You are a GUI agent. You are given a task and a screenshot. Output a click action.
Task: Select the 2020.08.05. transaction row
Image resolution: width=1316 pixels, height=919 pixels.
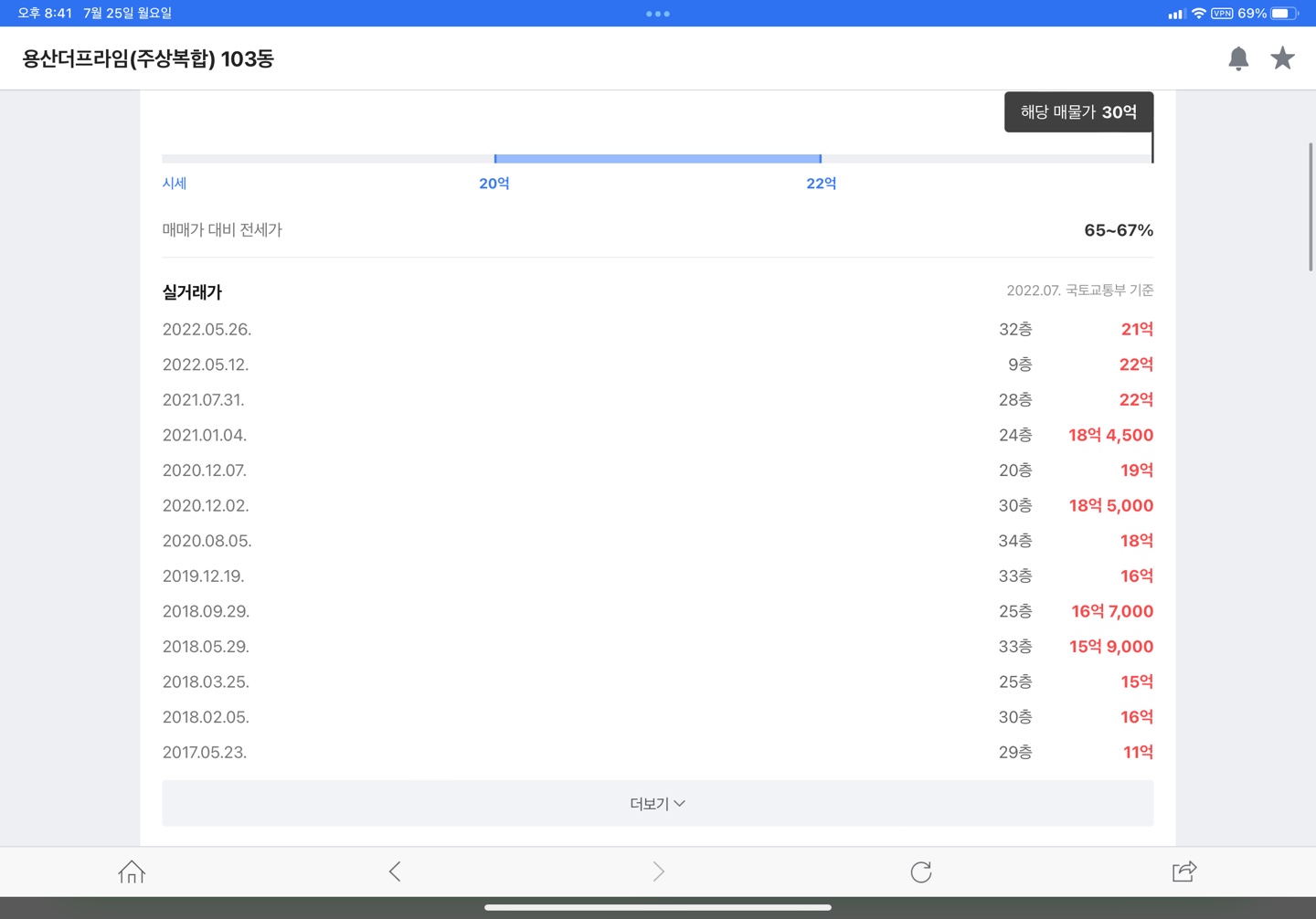[x=658, y=541]
